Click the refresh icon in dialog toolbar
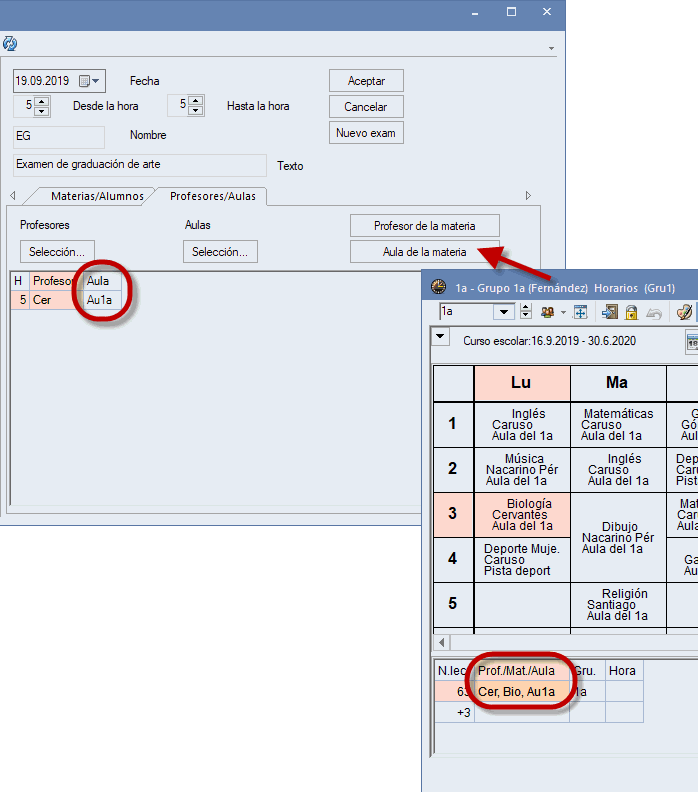The height and width of the screenshot is (792, 698). click(10, 44)
